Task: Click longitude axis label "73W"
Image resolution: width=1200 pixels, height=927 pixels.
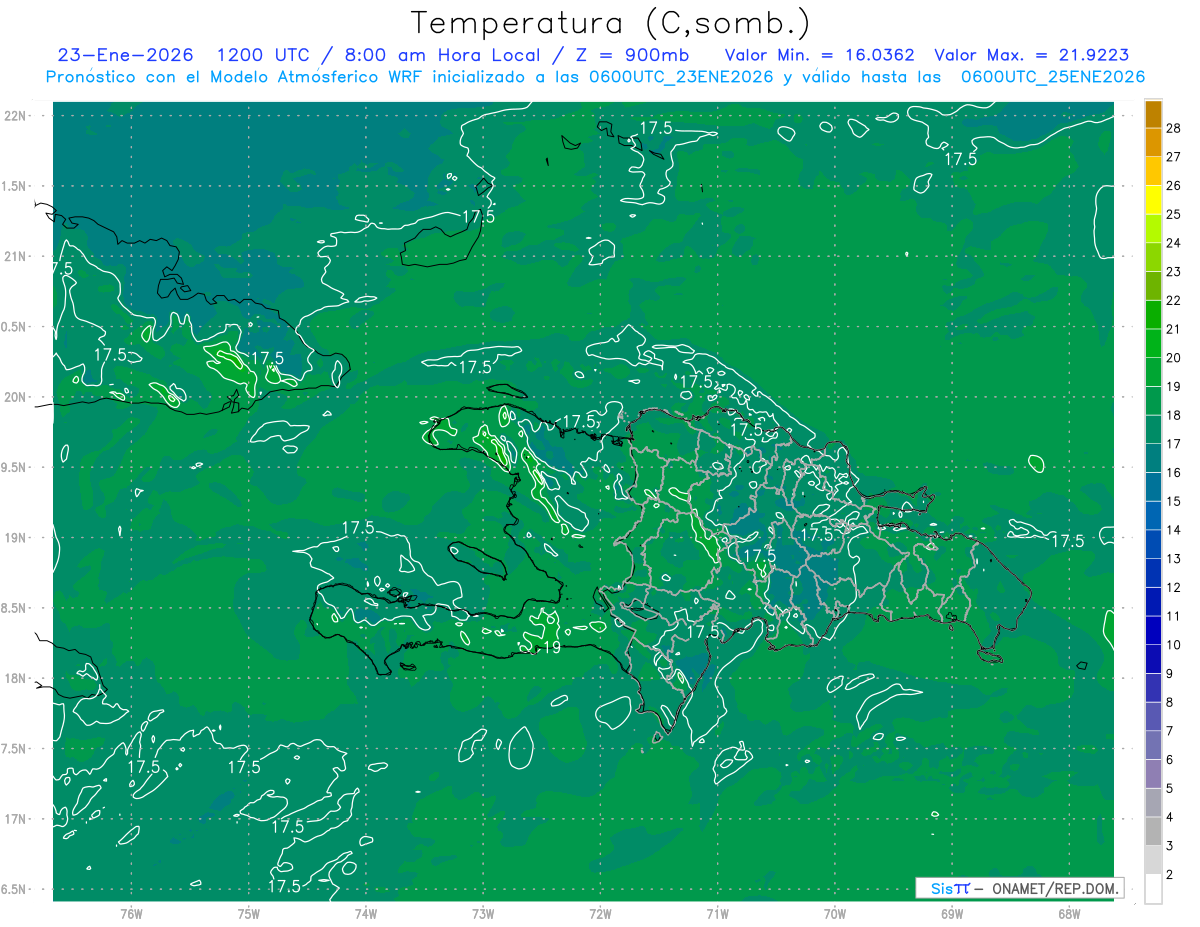Action: point(483,913)
